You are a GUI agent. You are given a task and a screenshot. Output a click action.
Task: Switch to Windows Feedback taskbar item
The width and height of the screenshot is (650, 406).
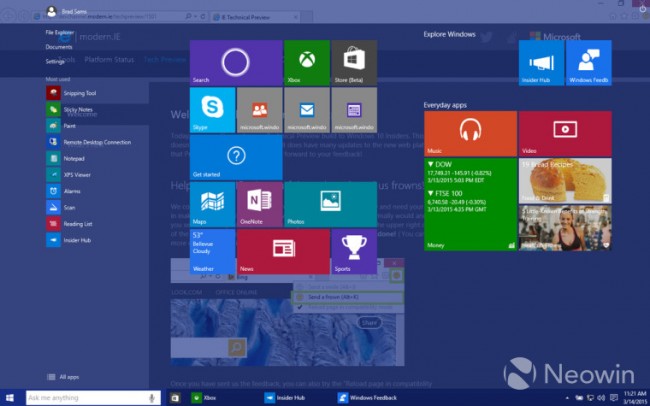pos(367,398)
